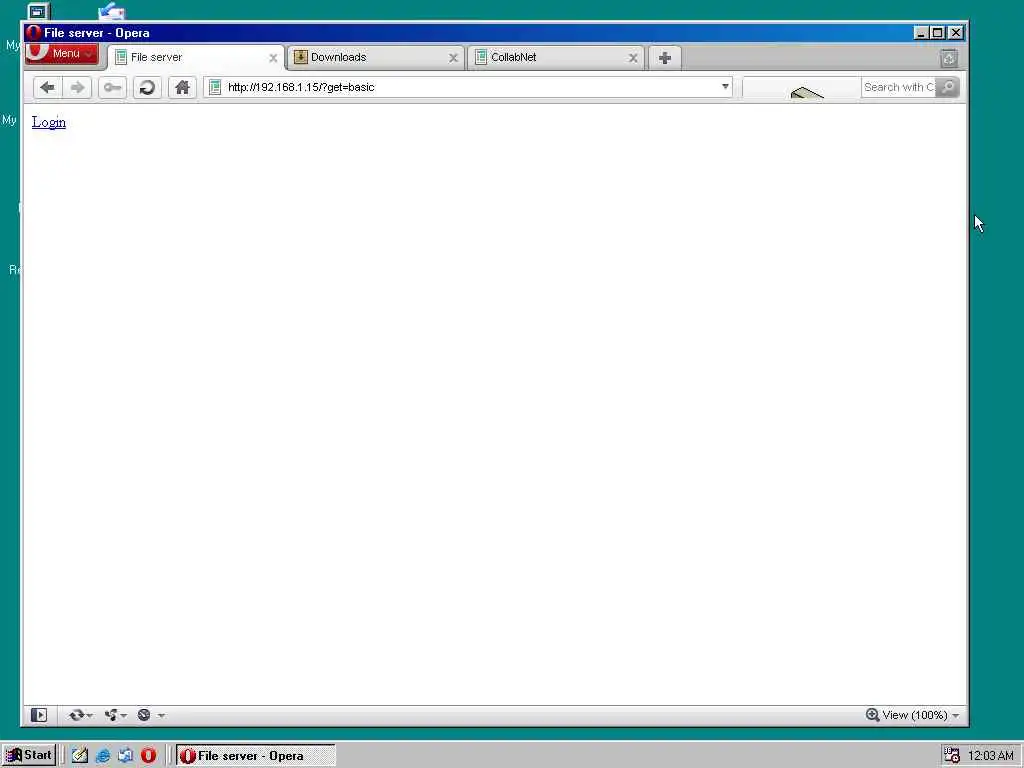
Task: Go forward with the forward arrow
Action: click(x=77, y=88)
